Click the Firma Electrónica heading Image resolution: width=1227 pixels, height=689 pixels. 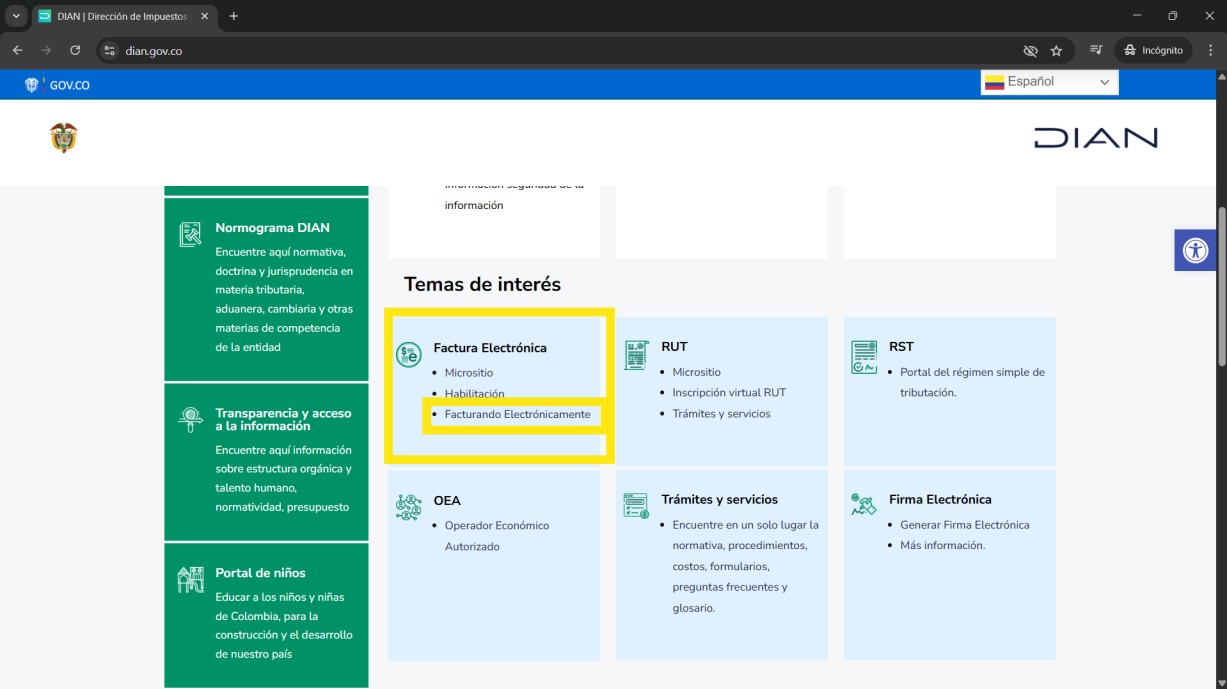tap(940, 500)
